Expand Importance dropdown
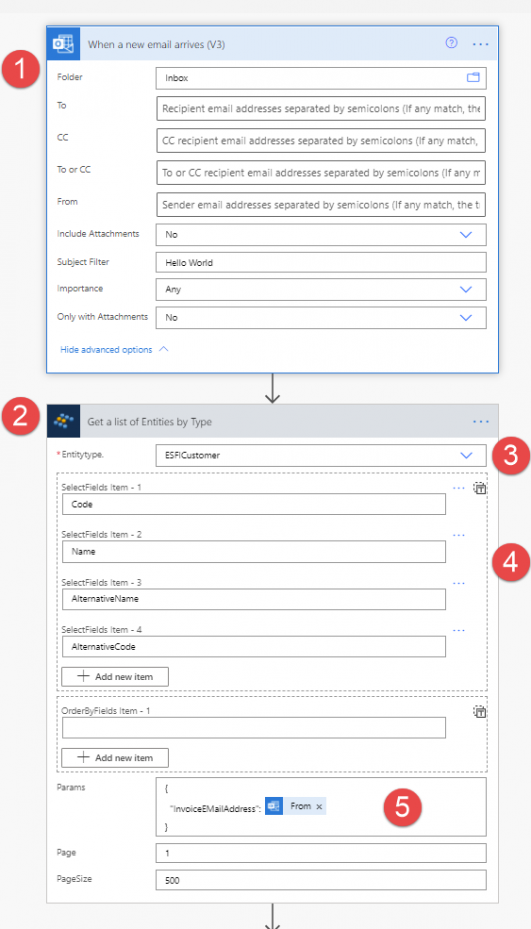The height and width of the screenshot is (929, 531). (466, 290)
